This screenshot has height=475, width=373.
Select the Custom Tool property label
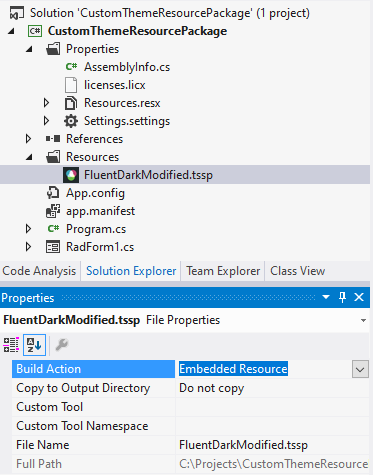[50, 407]
